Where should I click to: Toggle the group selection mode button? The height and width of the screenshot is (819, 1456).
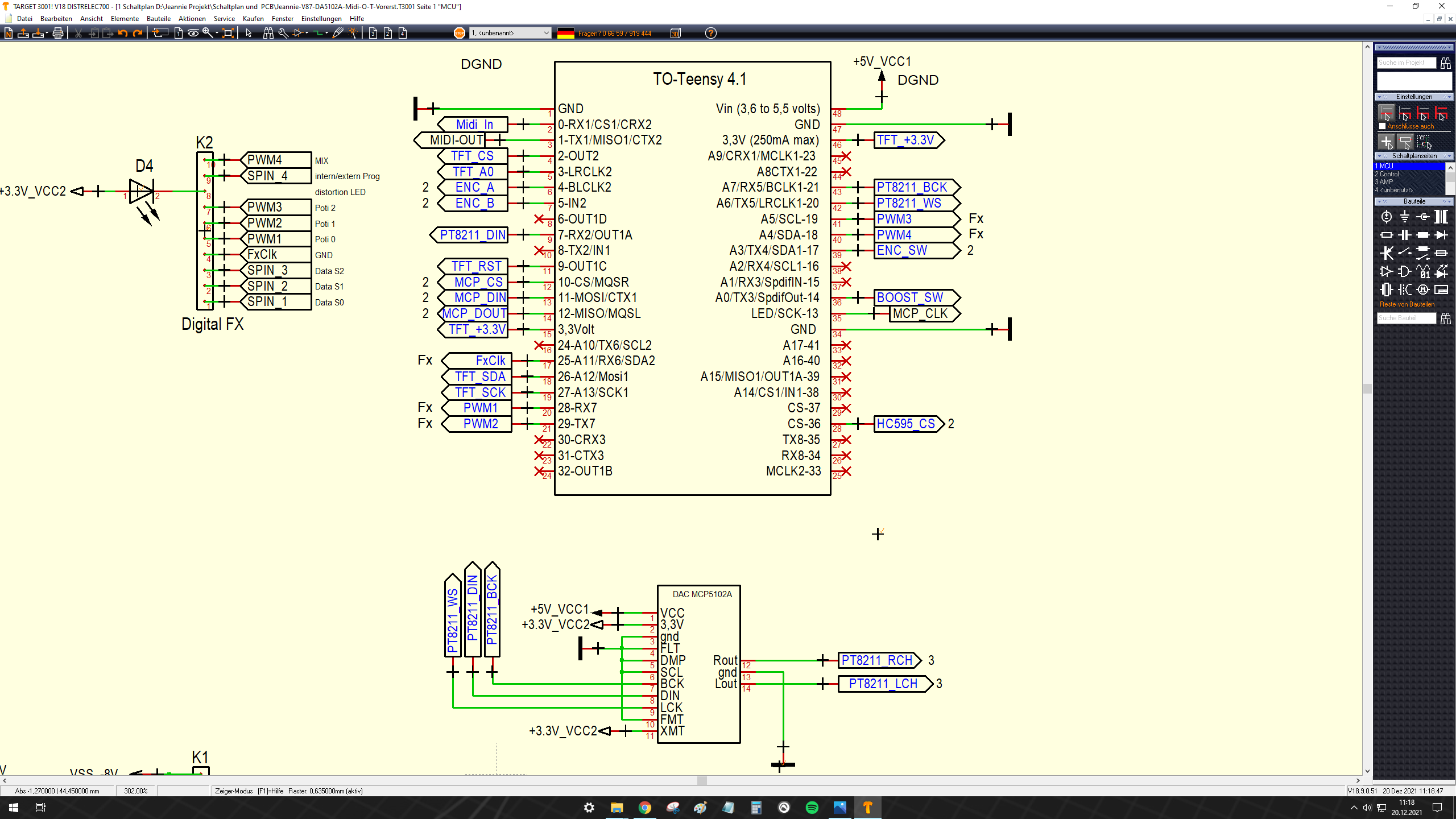pyautogui.click(x=1424, y=142)
